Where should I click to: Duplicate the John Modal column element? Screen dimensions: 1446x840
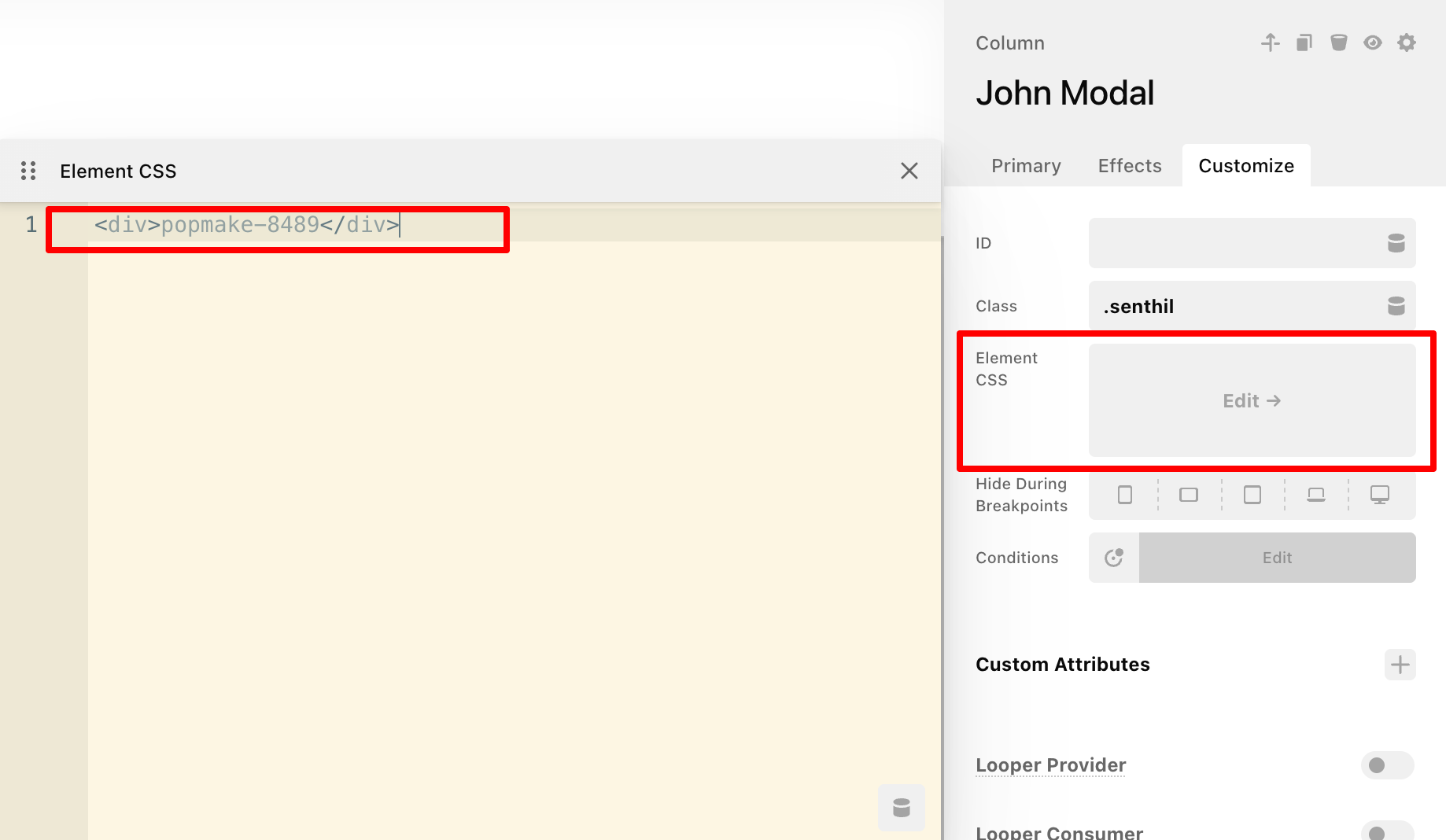pos(1304,42)
